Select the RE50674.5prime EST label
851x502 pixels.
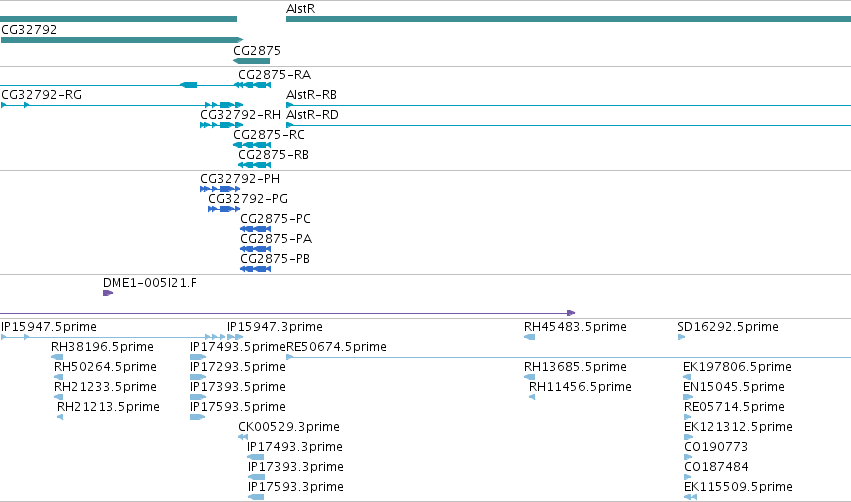coord(336,347)
